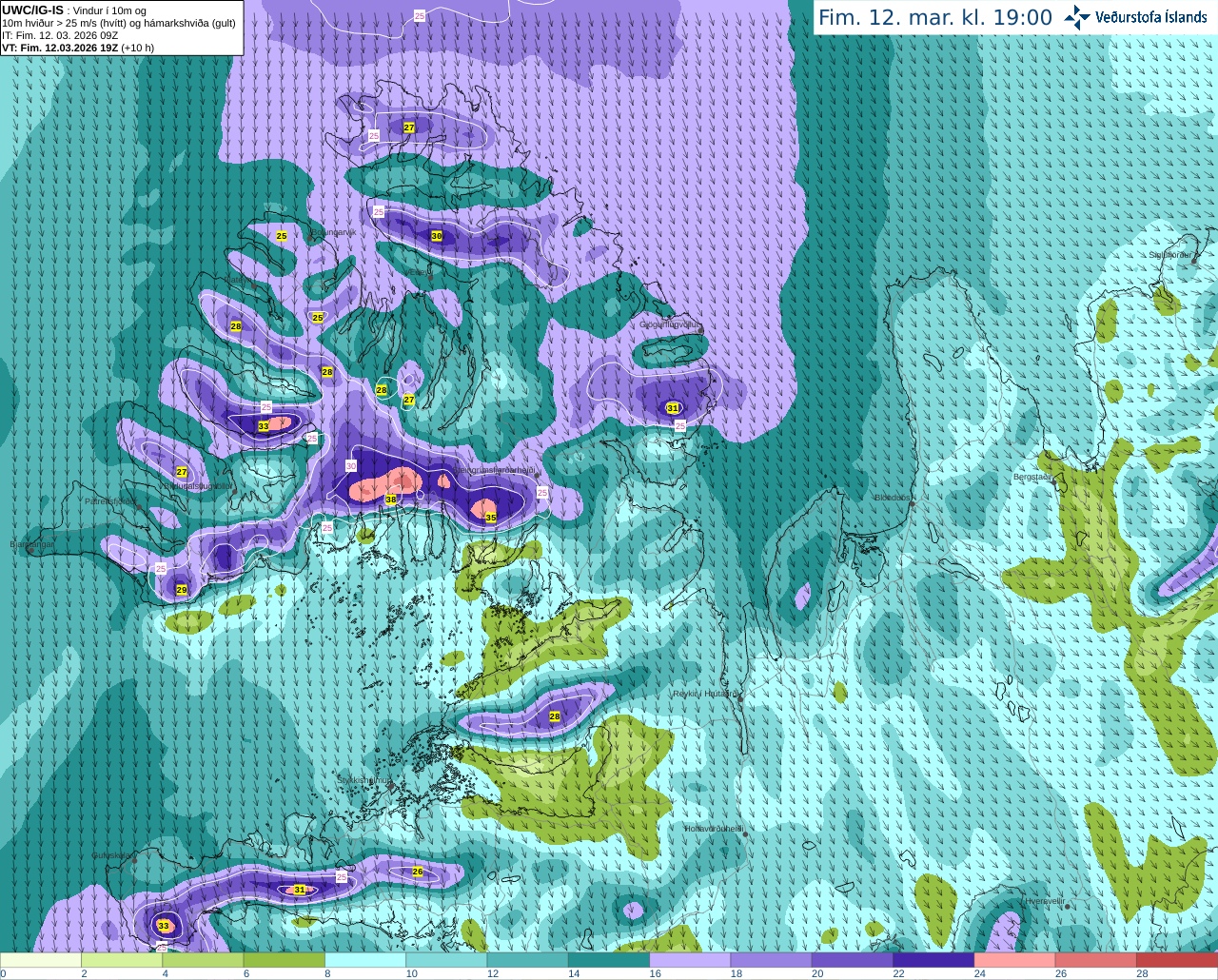Image resolution: width=1218 pixels, height=980 pixels.
Task: Click the 22–24 m/s deep indigo legend swatch
Action: [933, 960]
